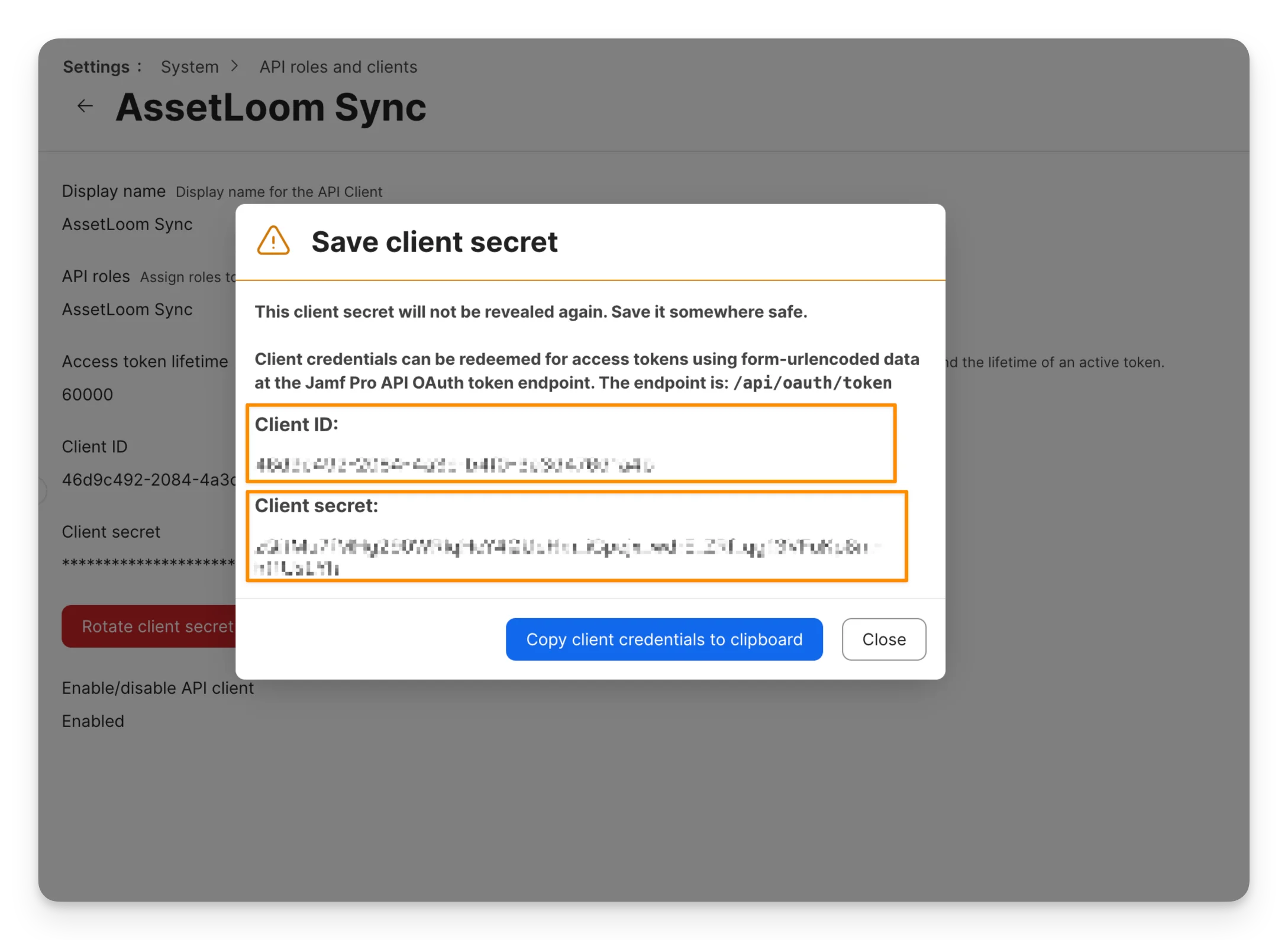Viewport: 1288px width, 940px height.
Task: Open API roles and clients breadcrumb
Action: pyautogui.click(x=338, y=67)
